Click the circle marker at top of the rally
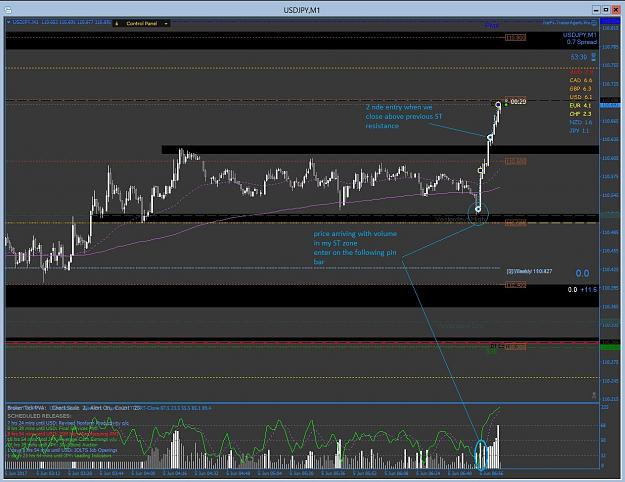 point(498,105)
